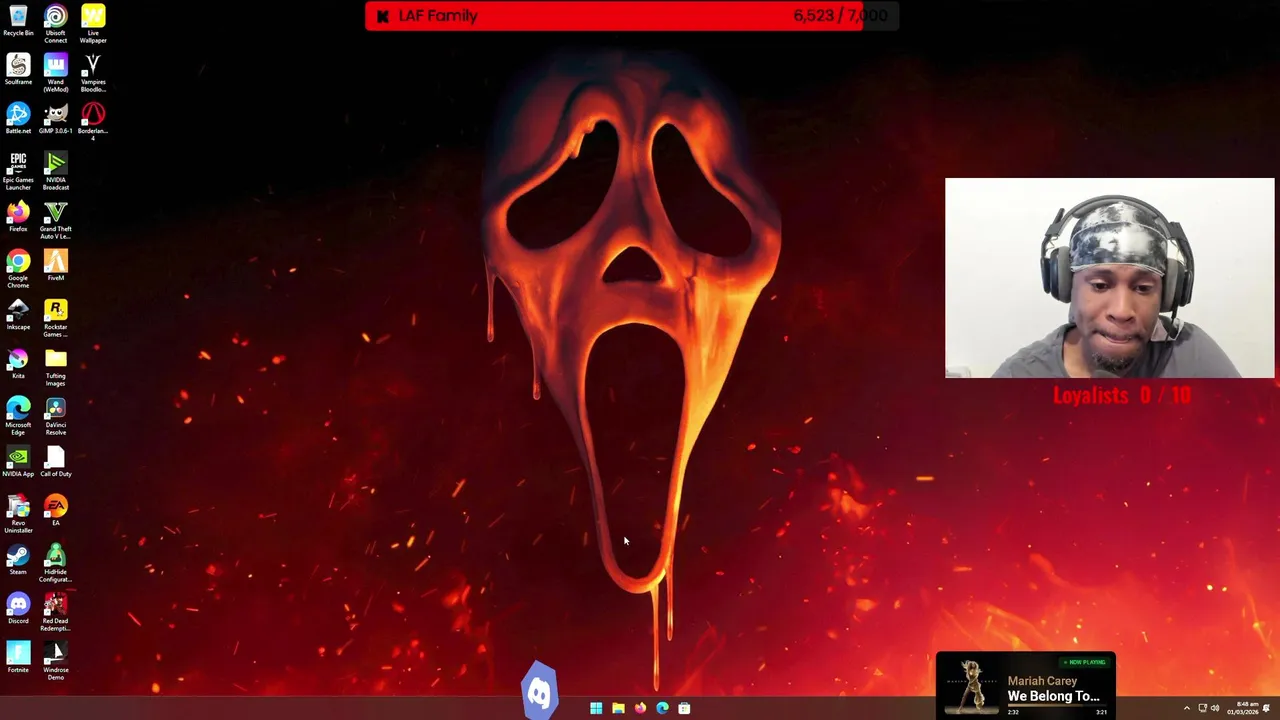1280x720 pixels.
Task: Launch Red Dead Redemption desktop icon
Action: (56, 612)
